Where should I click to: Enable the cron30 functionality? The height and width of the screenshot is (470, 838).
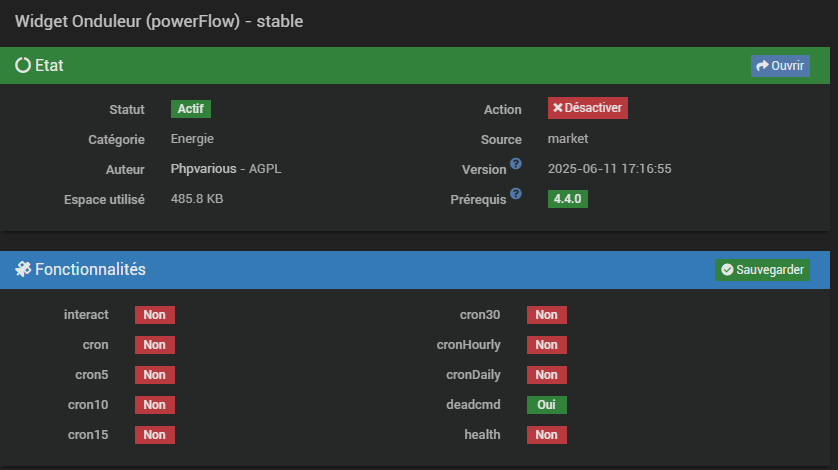pos(547,315)
